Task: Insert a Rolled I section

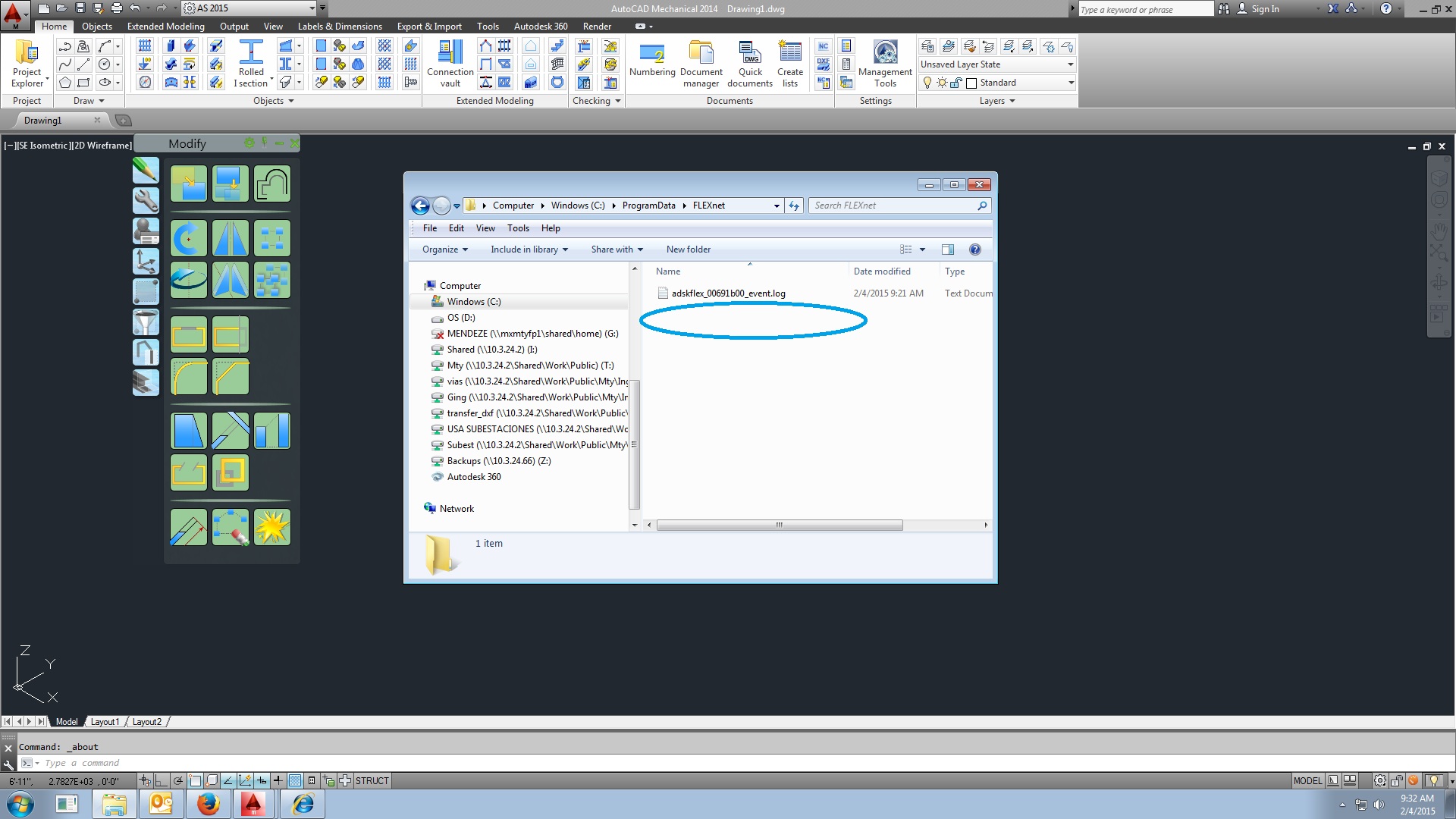Action: tap(251, 64)
